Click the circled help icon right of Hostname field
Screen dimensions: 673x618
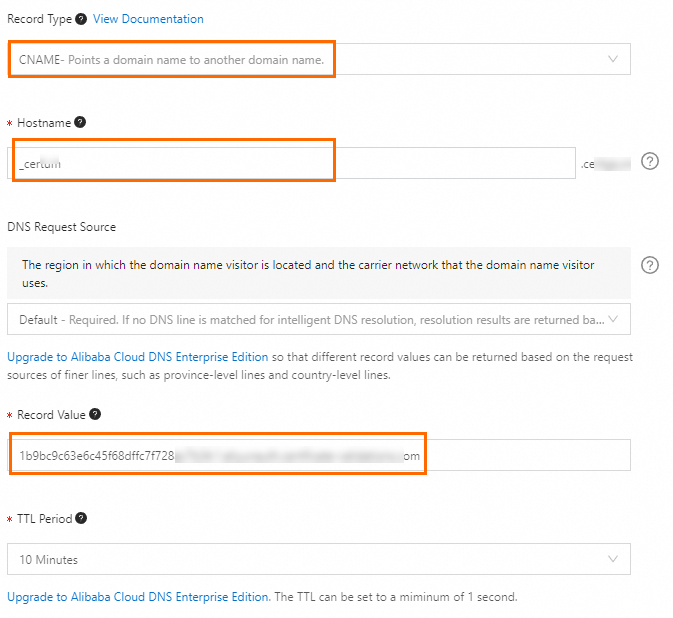pos(649,161)
